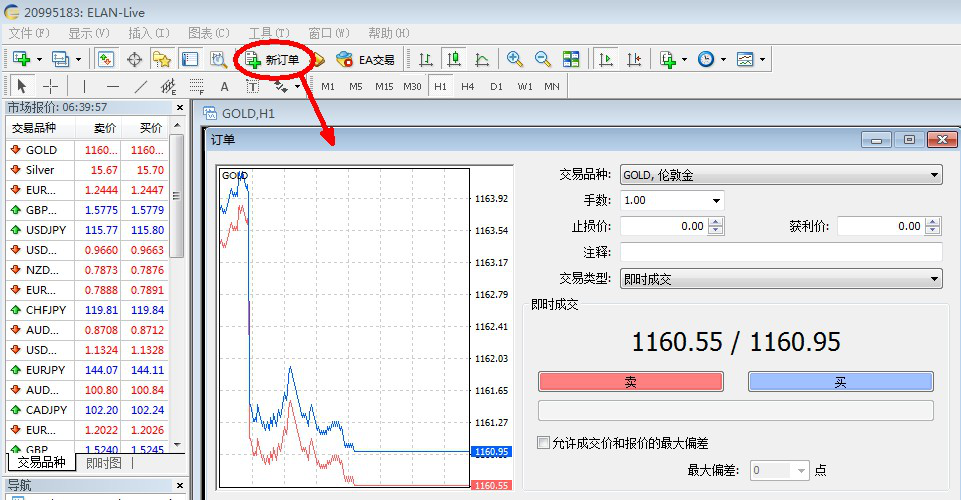
Task: Select the text label T tool
Action: coord(253,86)
